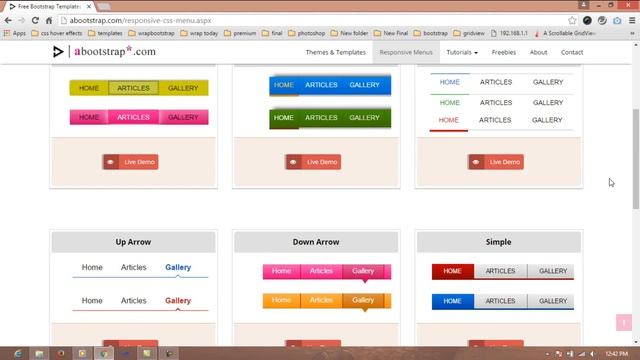This screenshot has height=360, width=640.
Task: Open the wrapbootstrap bookmark folder
Action: (151, 33)
